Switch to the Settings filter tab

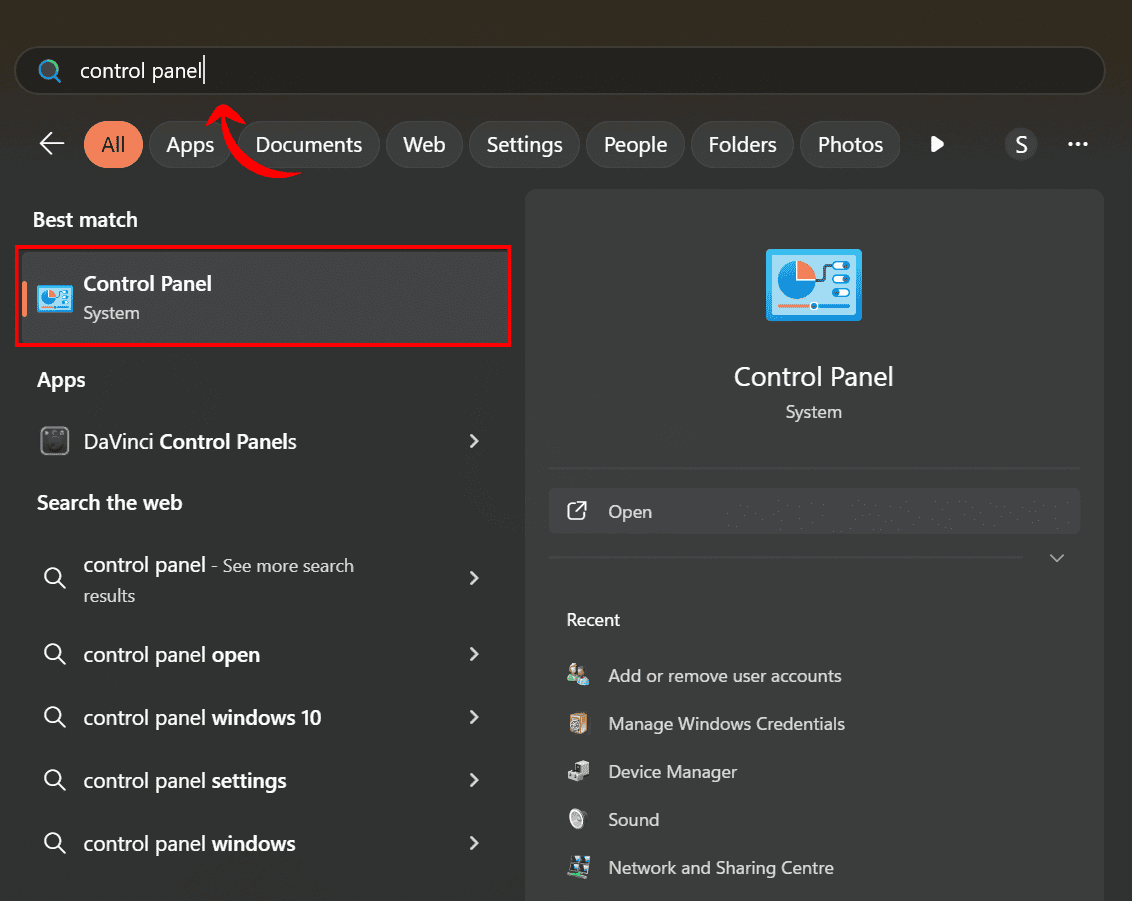pyautogui.click(x=524, y=144)
